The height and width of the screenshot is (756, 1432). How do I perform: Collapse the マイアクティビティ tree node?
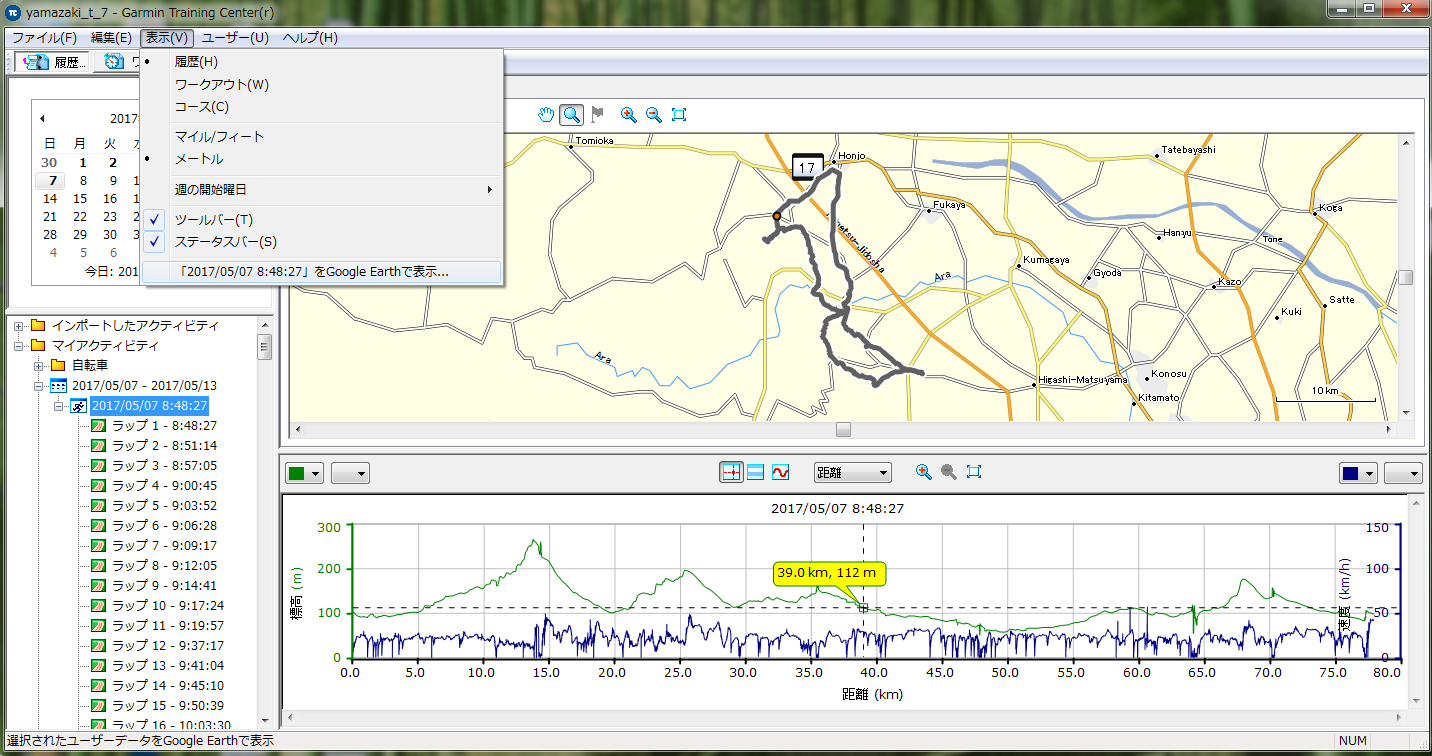[x=18, y=346]
